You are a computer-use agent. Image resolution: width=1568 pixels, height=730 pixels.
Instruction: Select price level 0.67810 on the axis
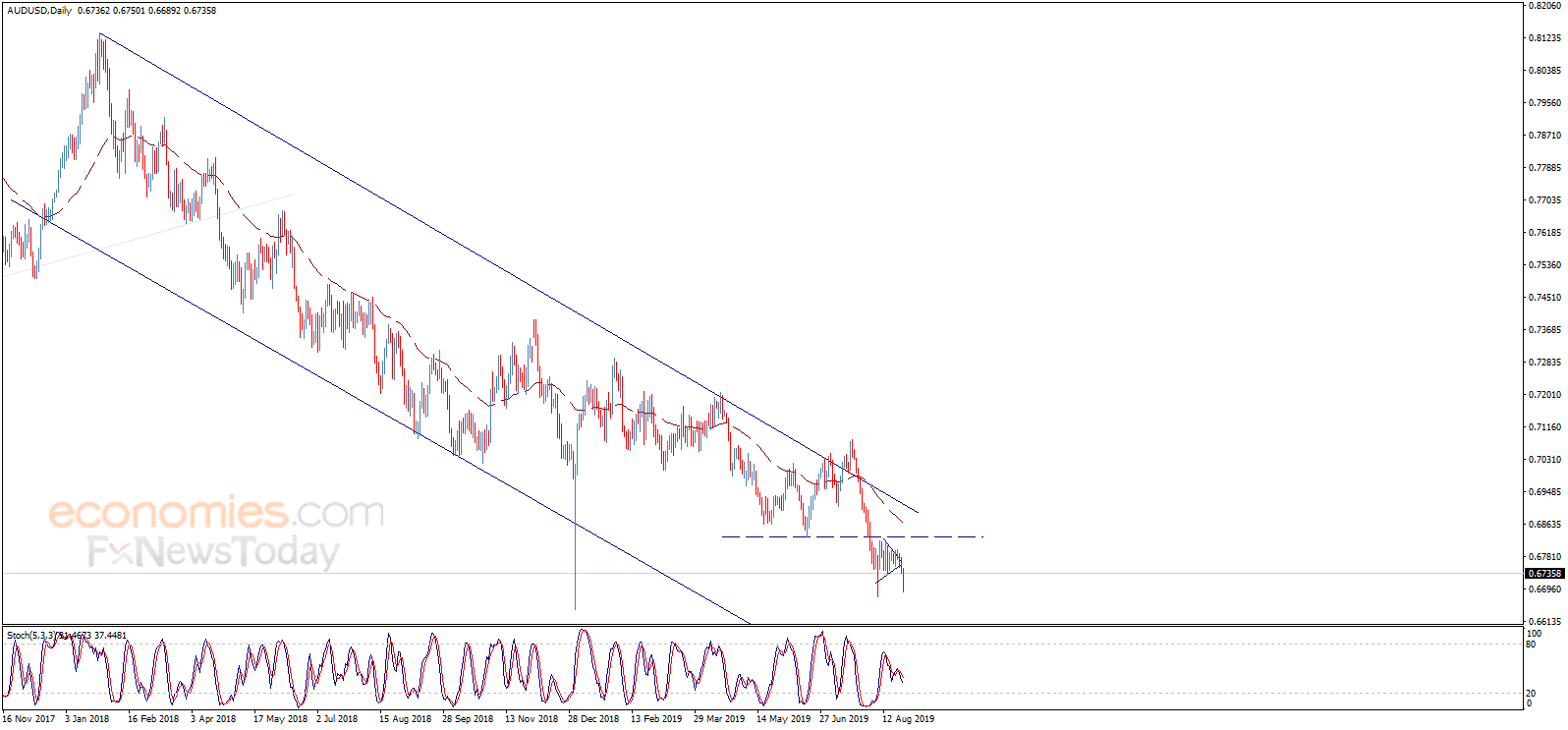click(x=1544, y=557)
